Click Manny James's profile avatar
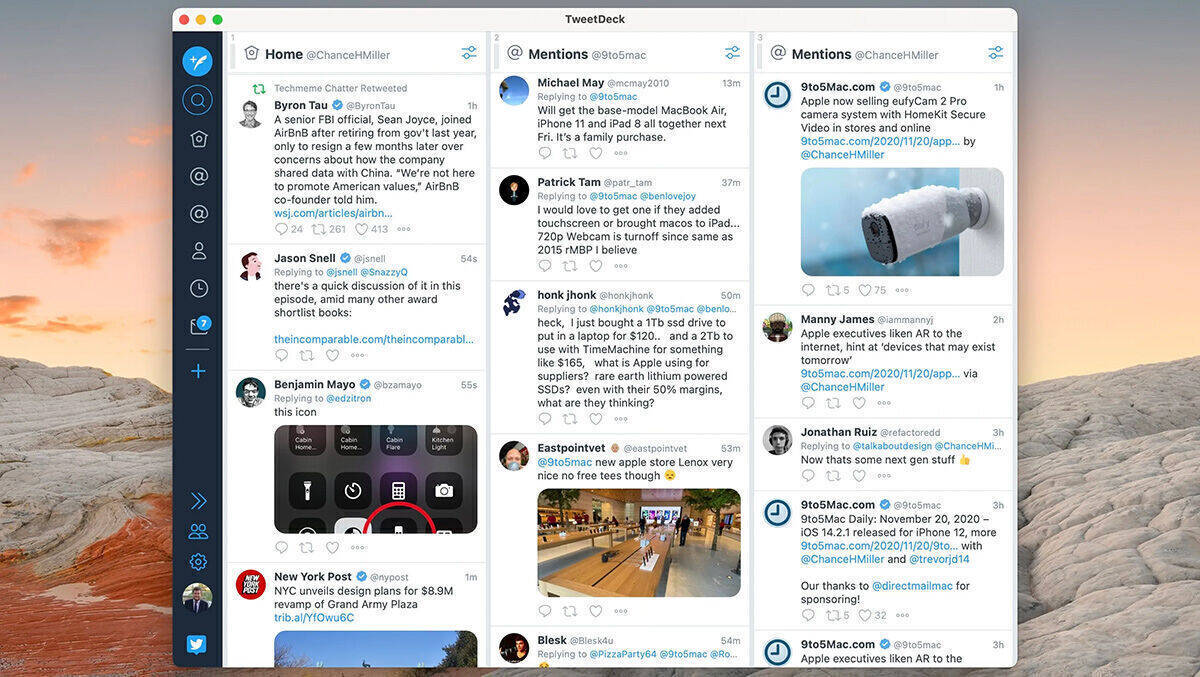 (778, 327)
